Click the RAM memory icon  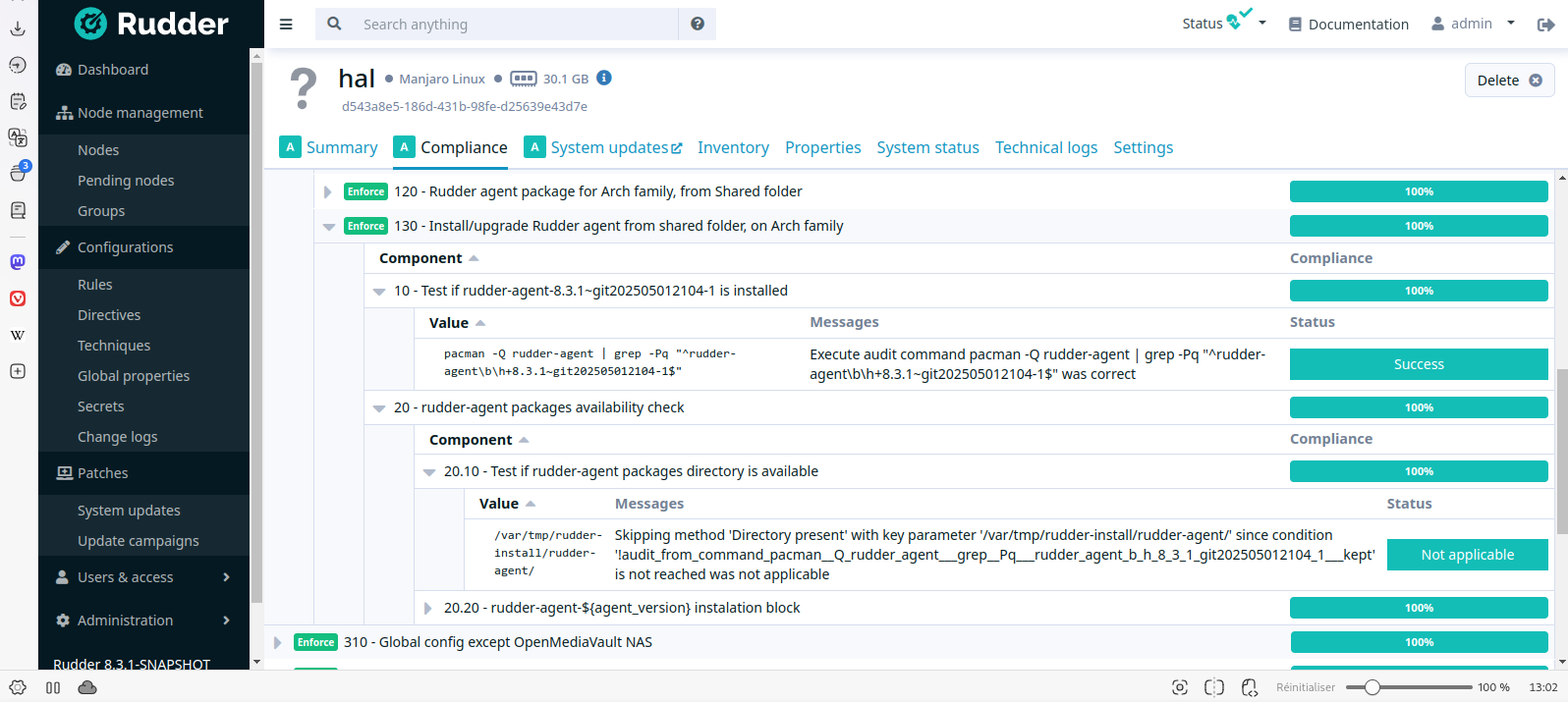[x=524, y=79]
